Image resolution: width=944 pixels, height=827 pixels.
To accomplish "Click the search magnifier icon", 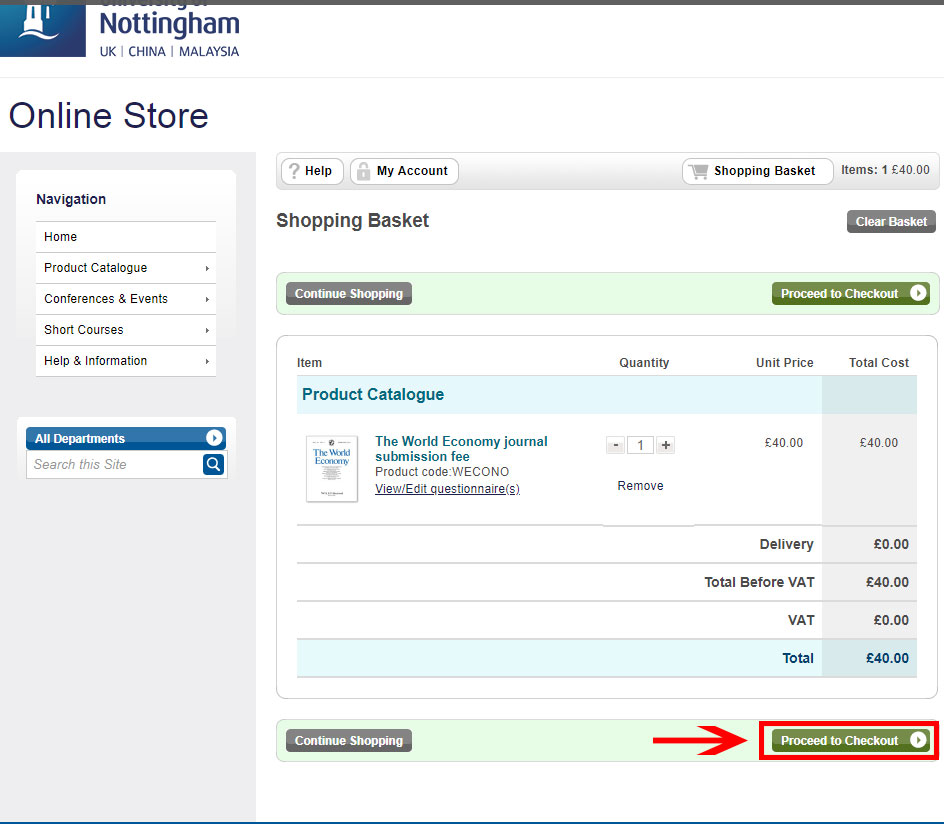I will pos(213,464).
